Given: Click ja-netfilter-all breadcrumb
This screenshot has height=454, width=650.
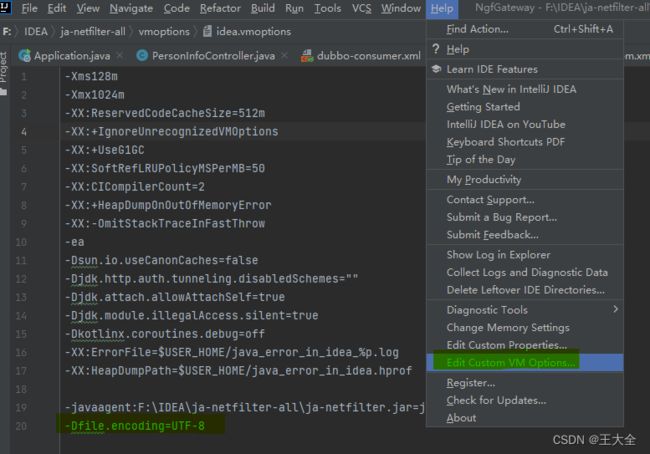Looking at the screenshot, I should coord(93,32).
